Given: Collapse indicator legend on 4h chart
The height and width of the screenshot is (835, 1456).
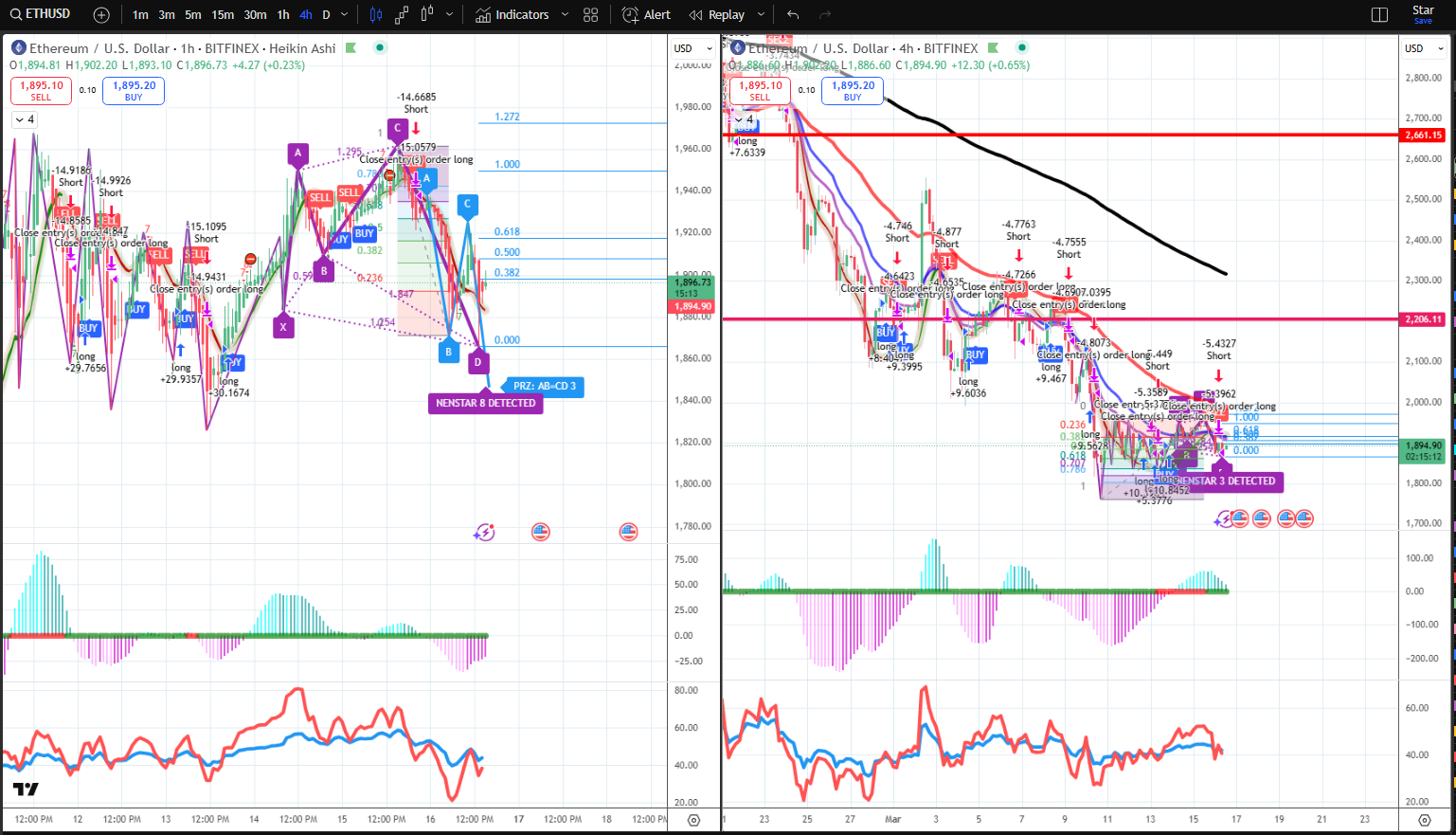Looking at the screenshot, I should point(745,119).
